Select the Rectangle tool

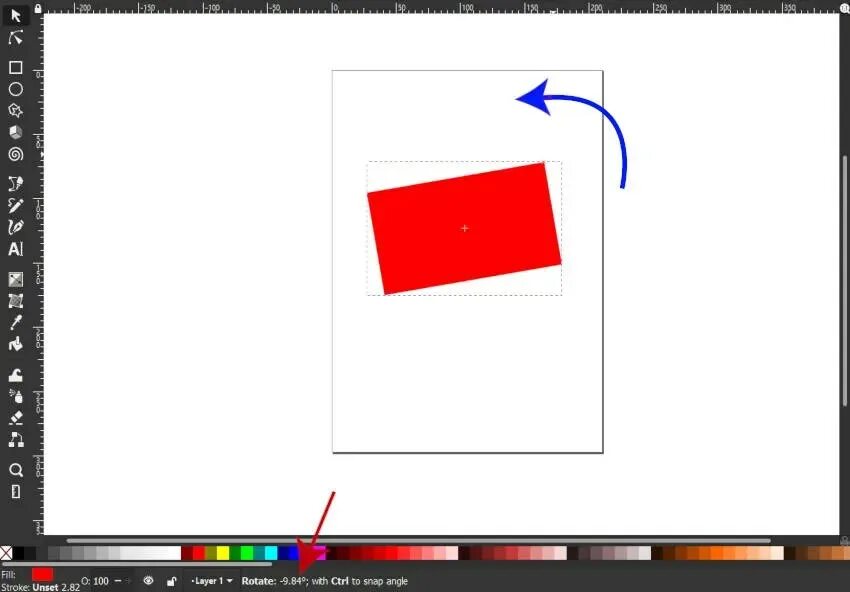(15, 67)
